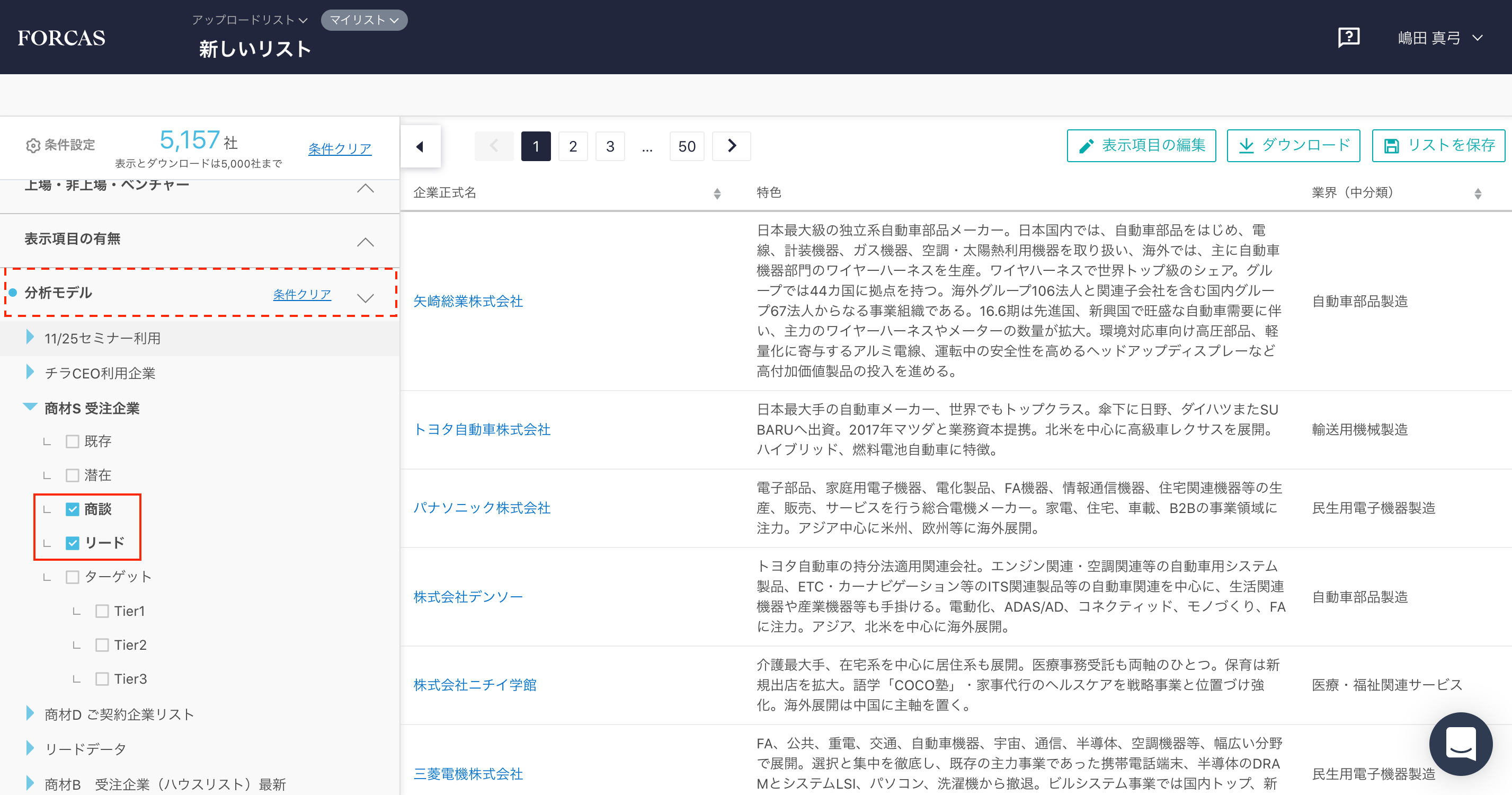Expand the 11/25セミナー利用 tree item
This screenshot has height=795, width=1512.
pyautogui.click(x=30, y=338)
